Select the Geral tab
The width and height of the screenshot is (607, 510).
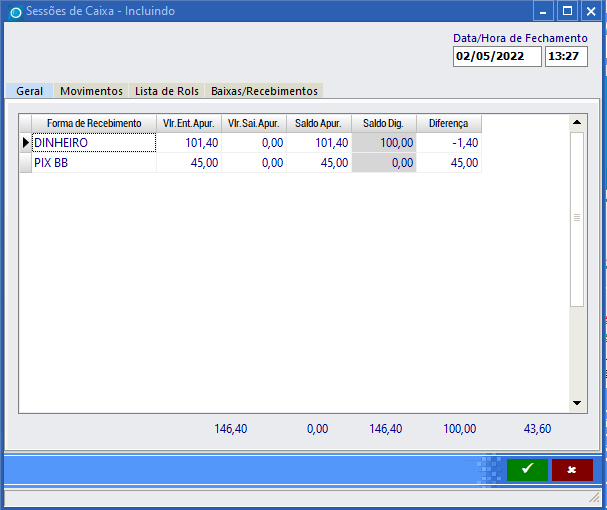click(29, 91)
